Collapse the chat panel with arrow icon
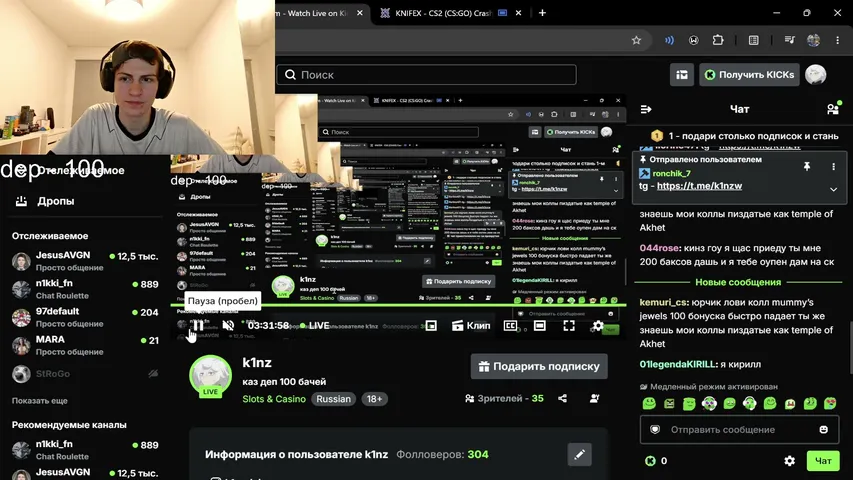The image size is (853, 480). (646, 109)
